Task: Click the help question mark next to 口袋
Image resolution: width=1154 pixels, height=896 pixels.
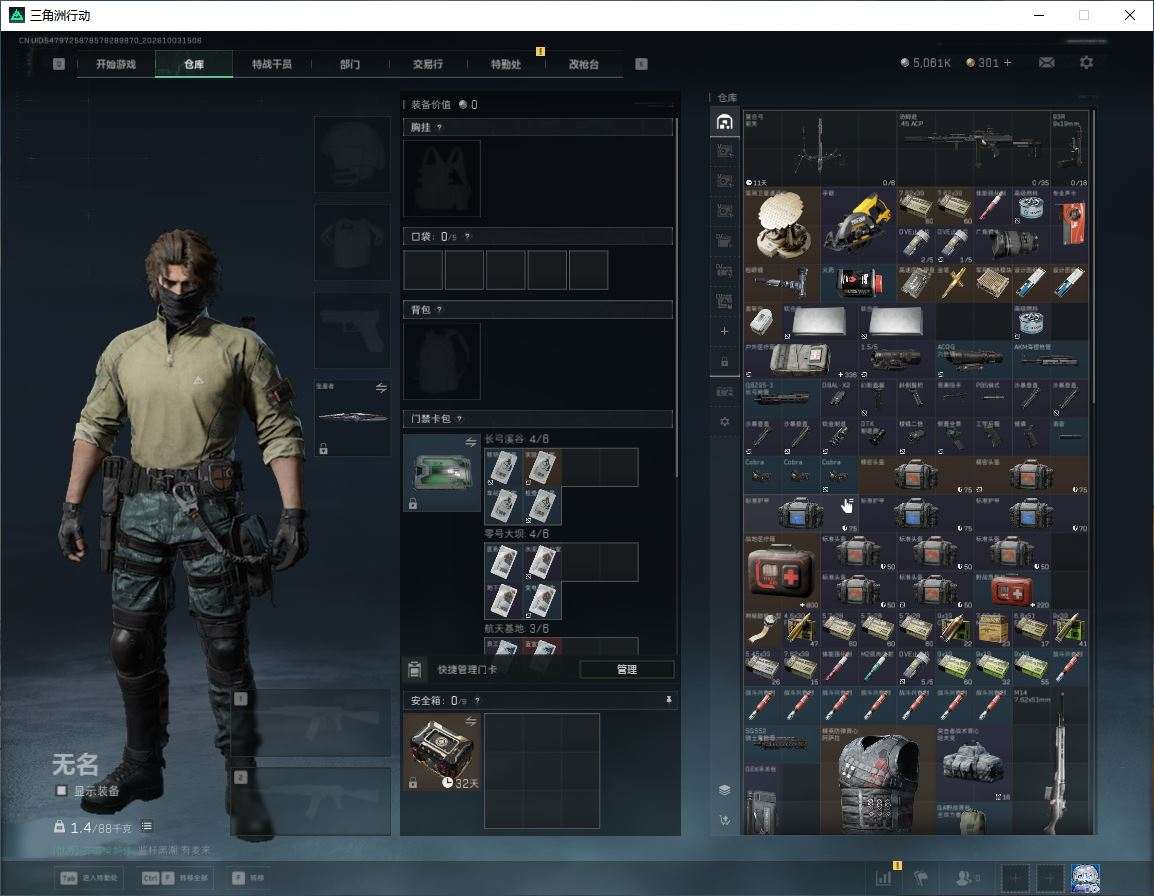Action: [x=467, y=236]
